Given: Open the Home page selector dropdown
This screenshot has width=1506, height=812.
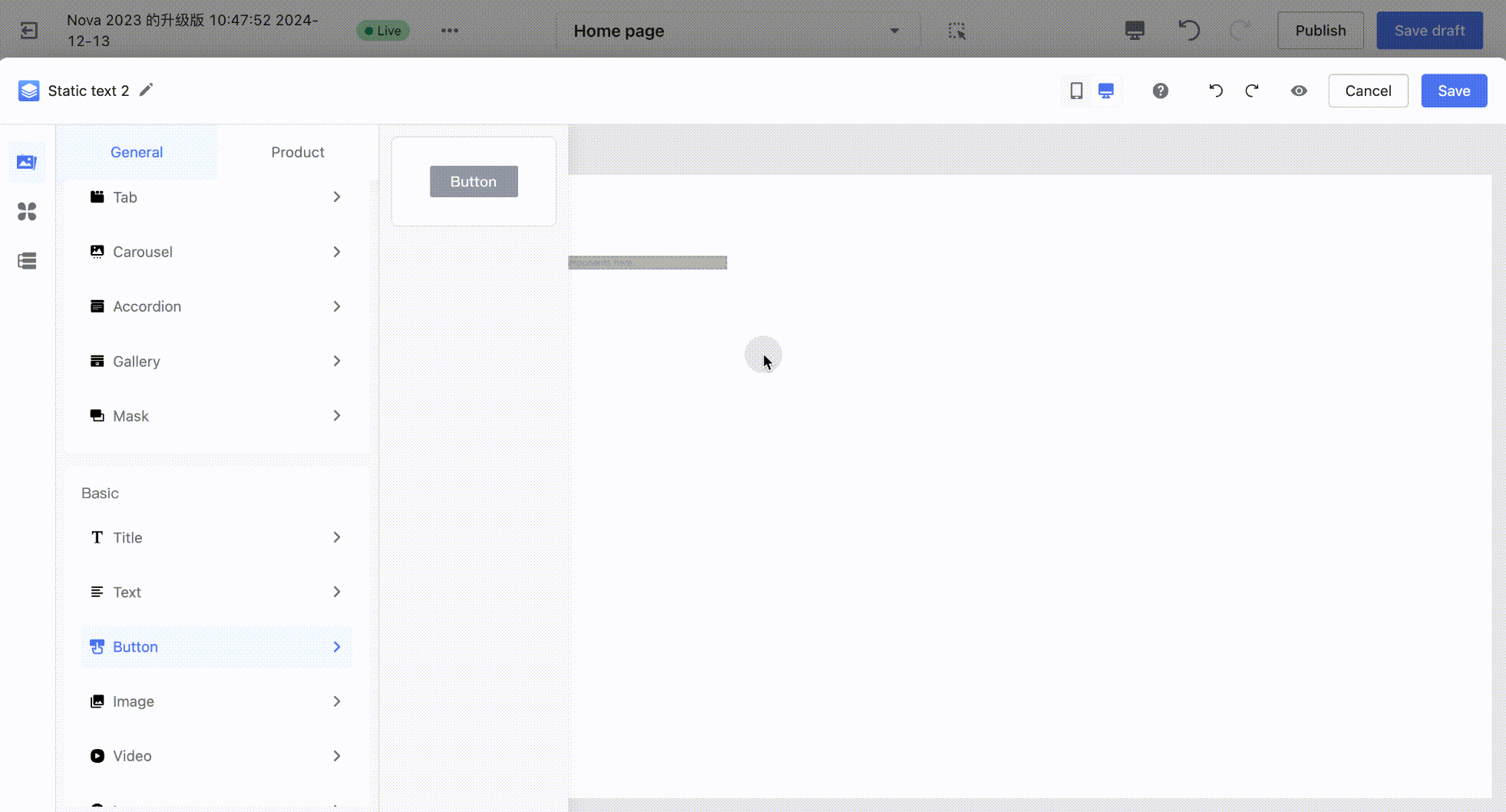Looking at the screenshot, I should click(x=735, y=31).
